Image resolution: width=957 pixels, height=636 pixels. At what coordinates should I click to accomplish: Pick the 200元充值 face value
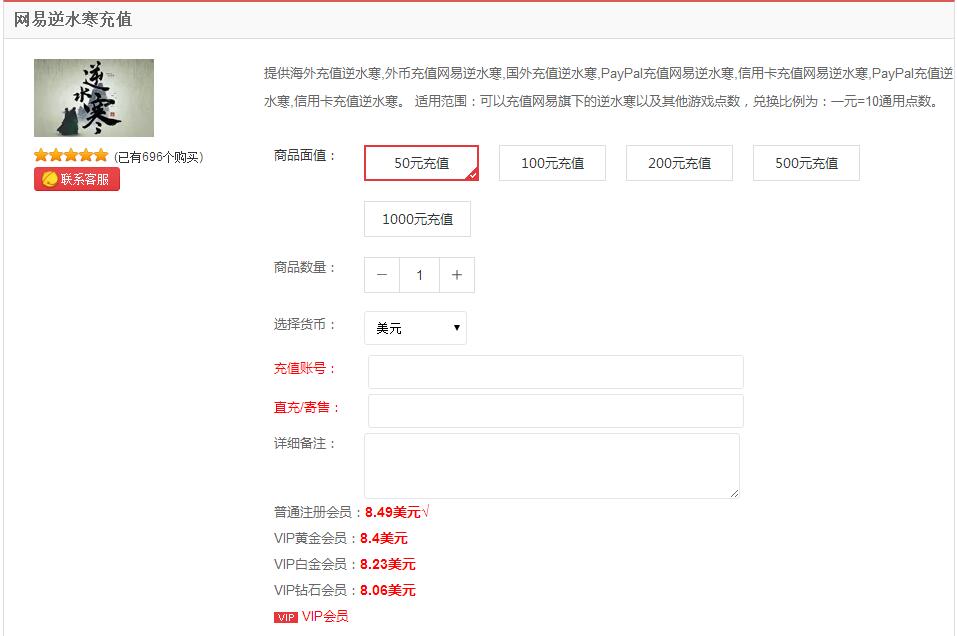coord(679,163)
